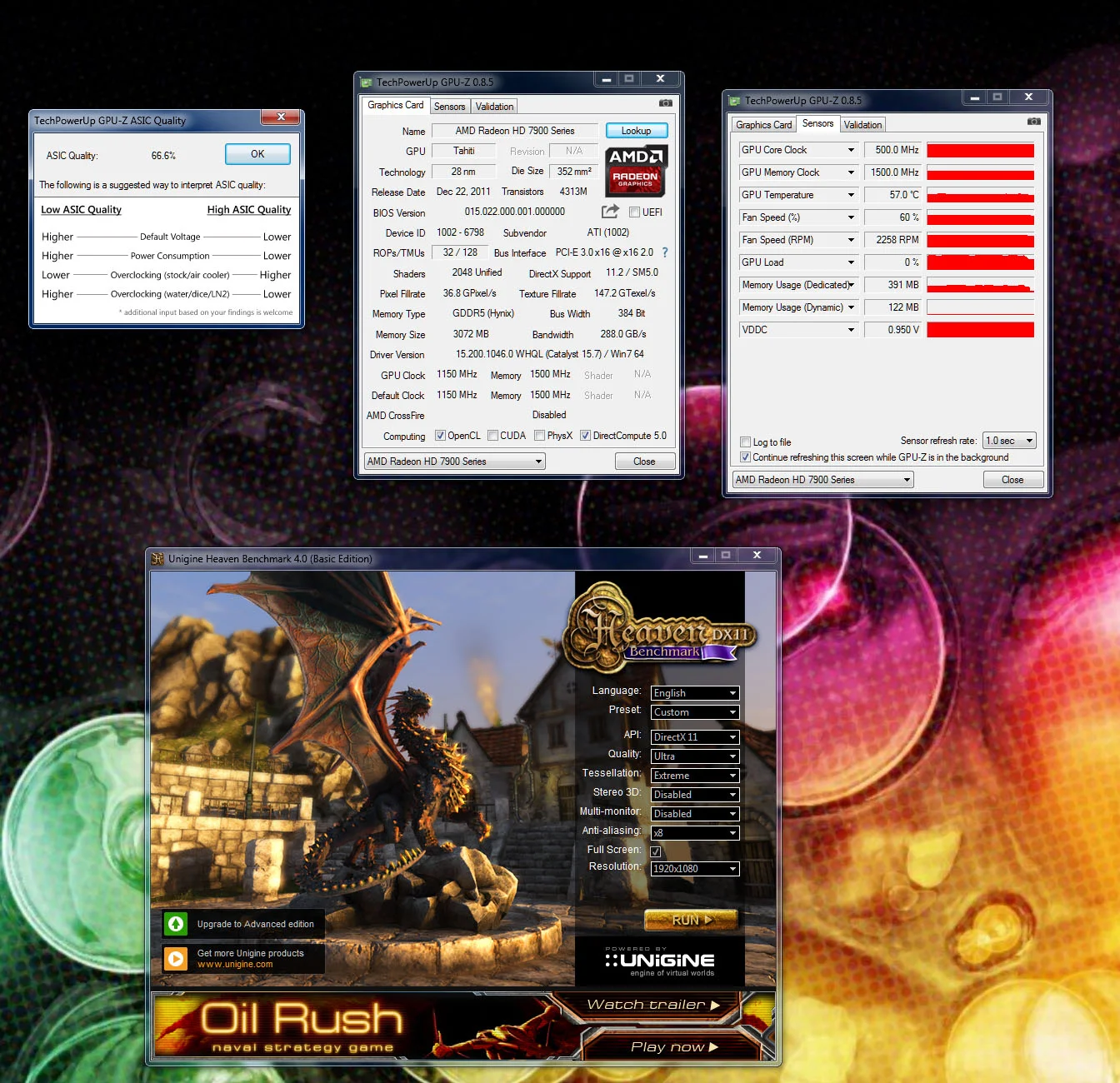Click the GPU Load red sensor graph

click(980, 262)
